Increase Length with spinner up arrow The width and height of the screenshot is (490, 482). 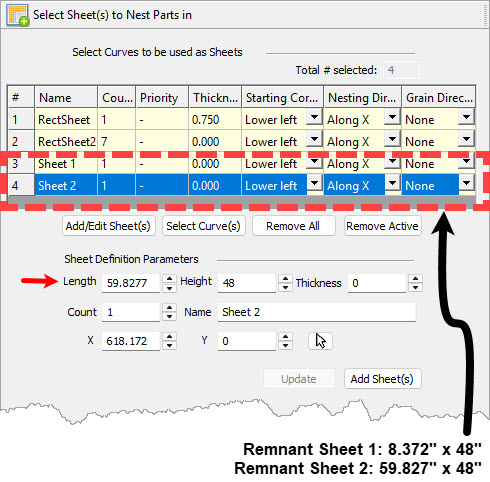tap(170, 279)
